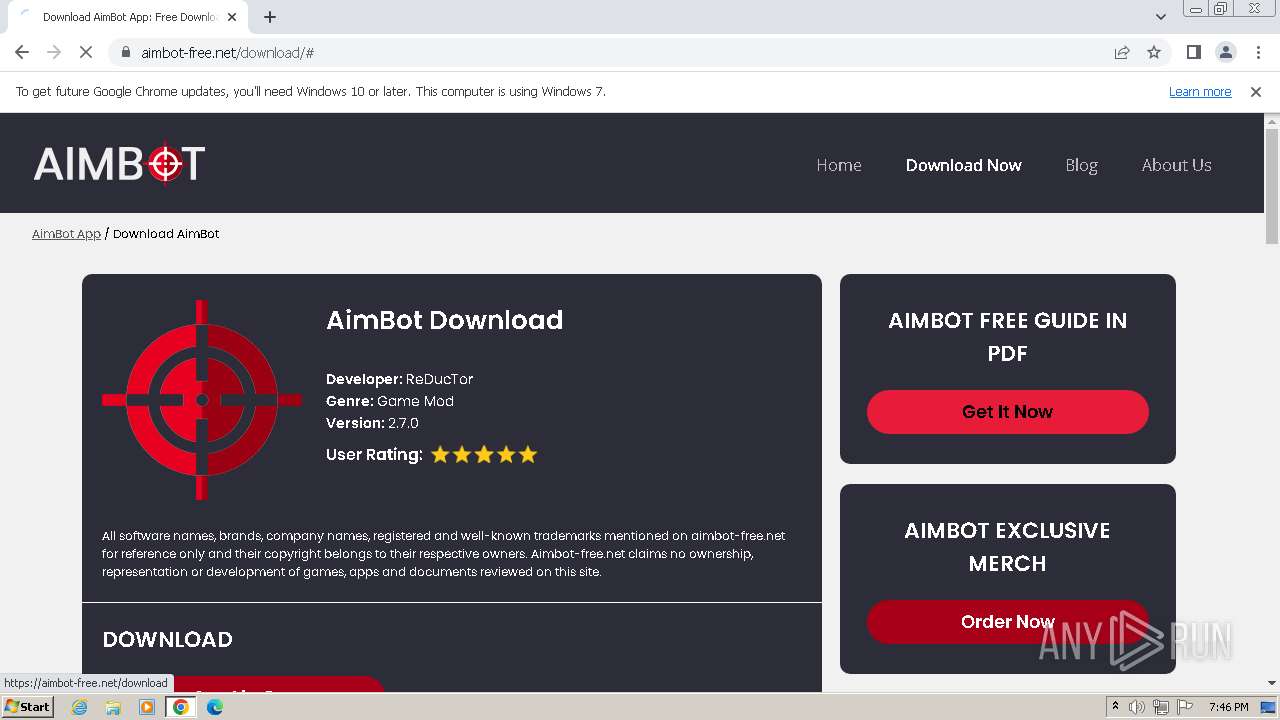Viewport: 1280px width, 720px height.
Task: Launch Internet Explorer from the taskbar
Action: (x=79, y=707)
